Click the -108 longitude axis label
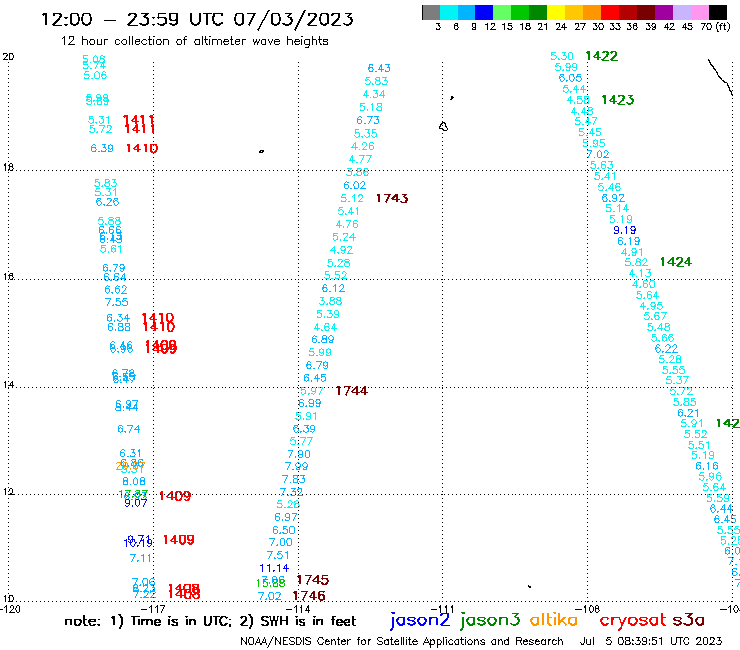This screenshot has width=740, height=650. pos(588,609)
